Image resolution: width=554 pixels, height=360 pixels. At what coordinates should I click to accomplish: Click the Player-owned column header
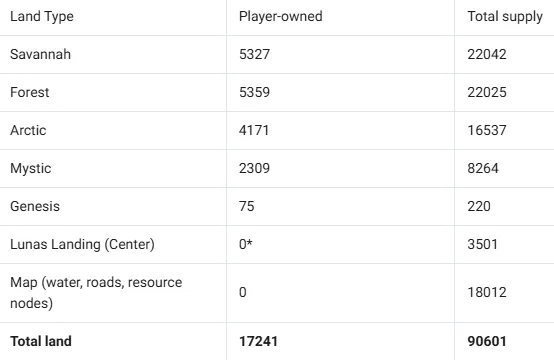(281, 16)
